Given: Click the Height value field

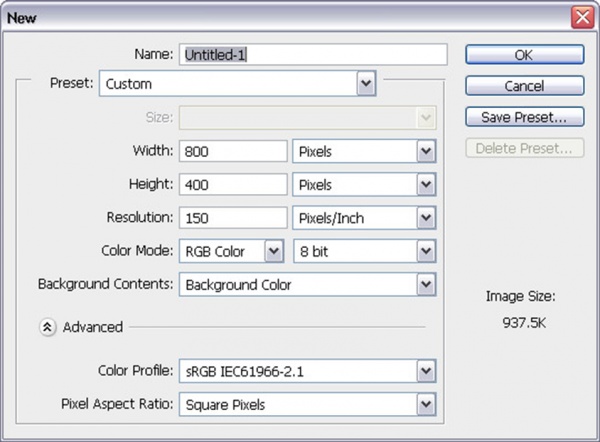Looking at the screenshot, I should (x=233, y=185).
